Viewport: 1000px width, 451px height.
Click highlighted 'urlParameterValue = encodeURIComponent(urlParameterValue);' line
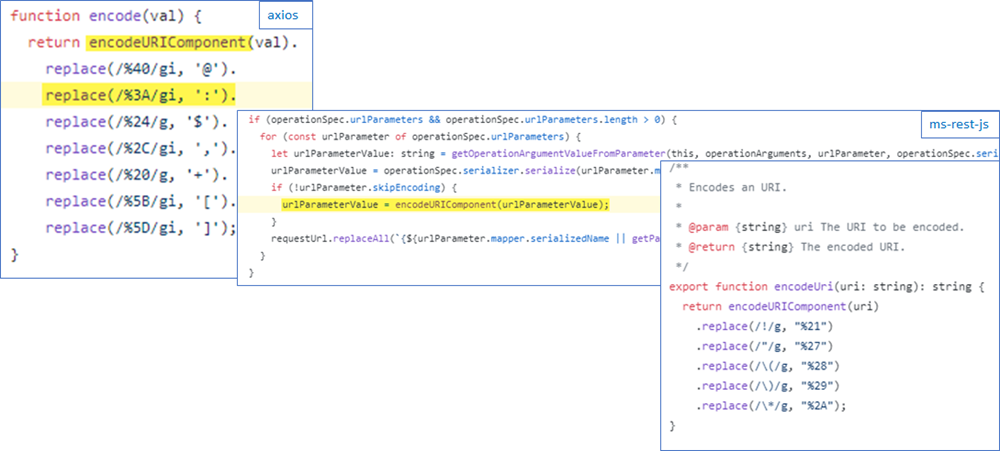coord(446,205)
